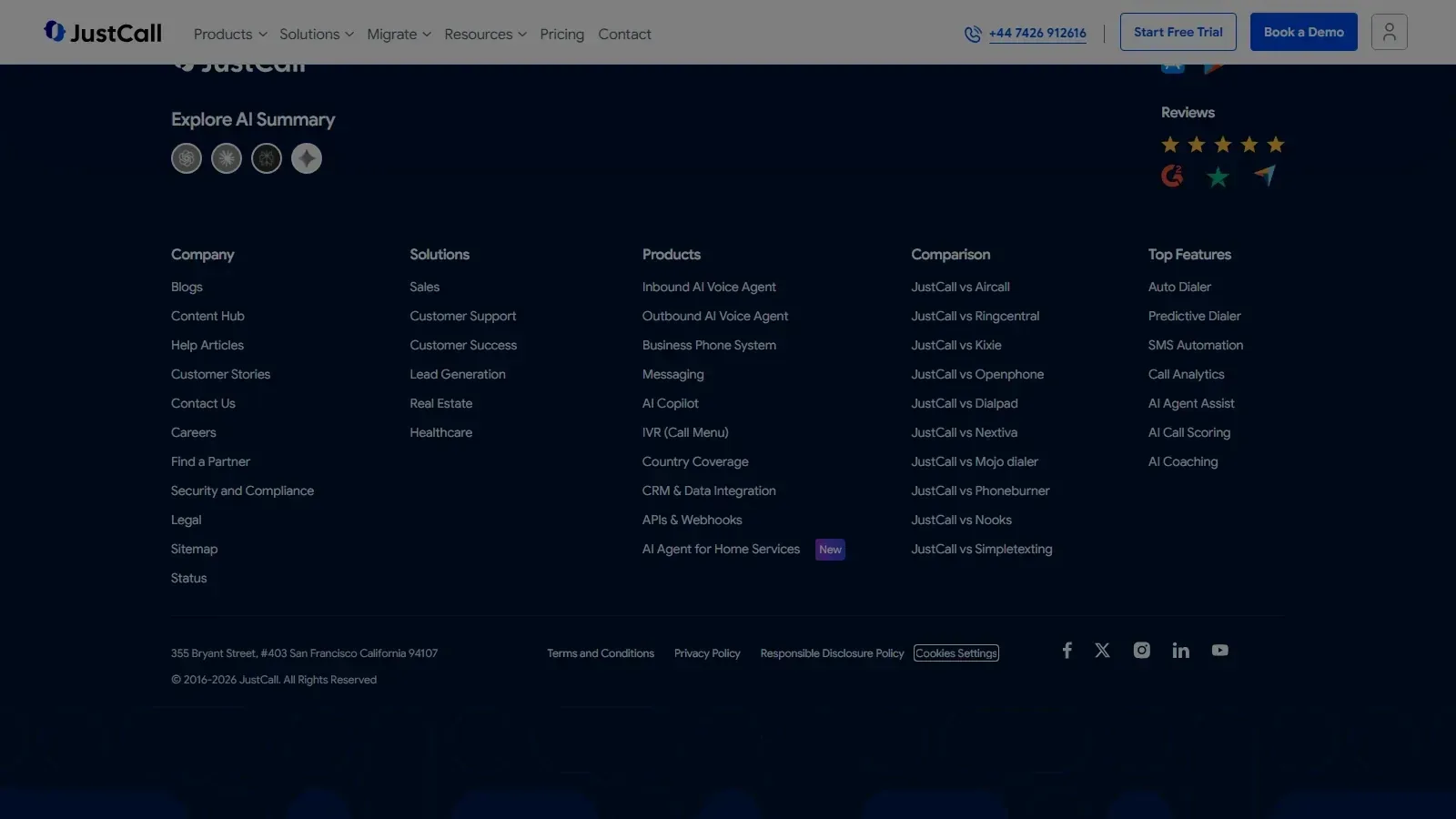
Task: Open Terms and Conditions link
Action: [x=601, y=653]
